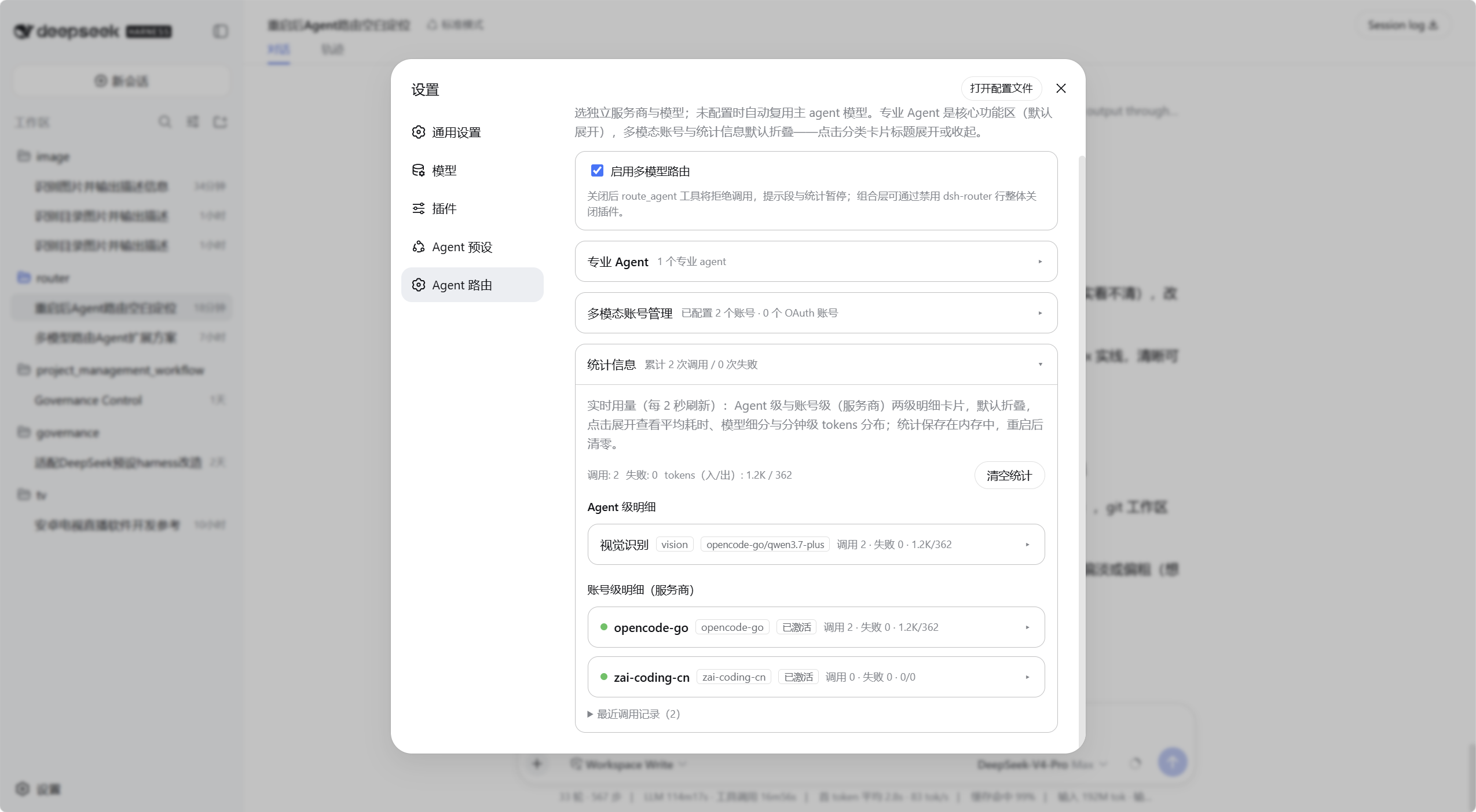Viewport: 1476px width, 812px height.
Task: Click the search icon in 工作区 header
Action: pos(165,122)
